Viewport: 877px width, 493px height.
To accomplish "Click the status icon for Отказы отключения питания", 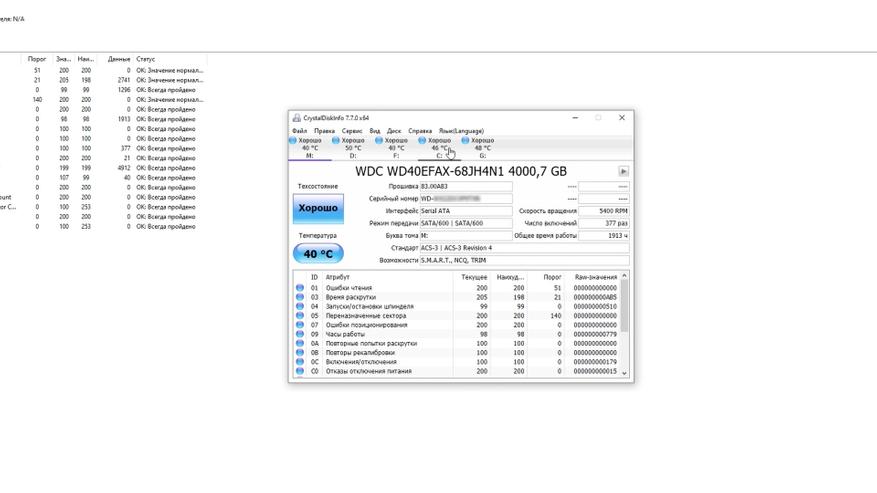I will 300,371.
